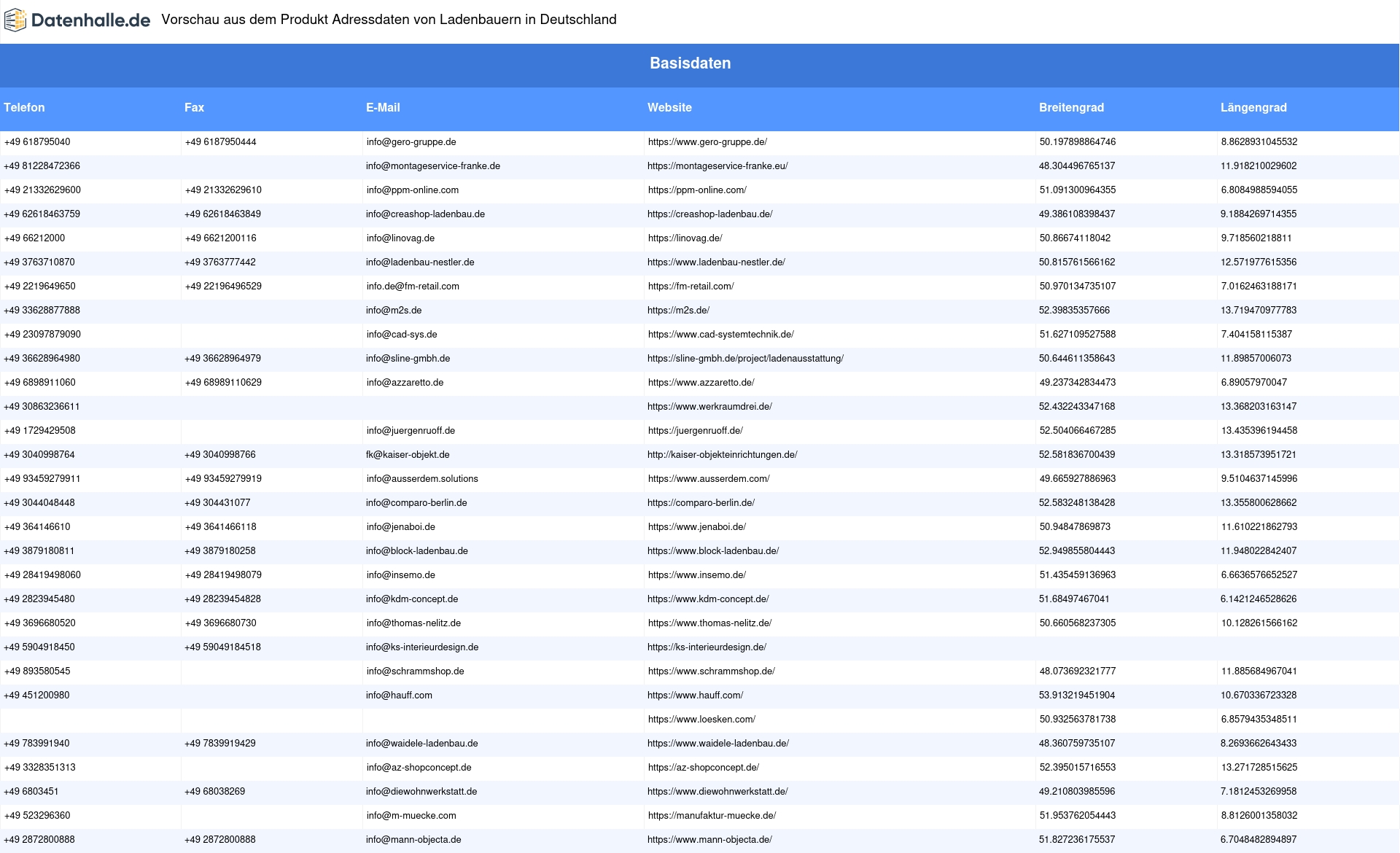Select phone +49 30863236611
Screen dimensions: 1400x853
pos(42,407)
